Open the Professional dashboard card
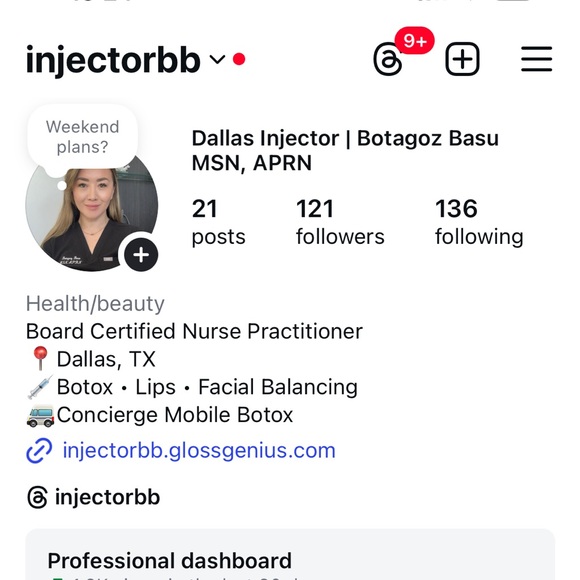Image resolution: width=580 pixels, height=580 pixels. (x=290, y=554)
